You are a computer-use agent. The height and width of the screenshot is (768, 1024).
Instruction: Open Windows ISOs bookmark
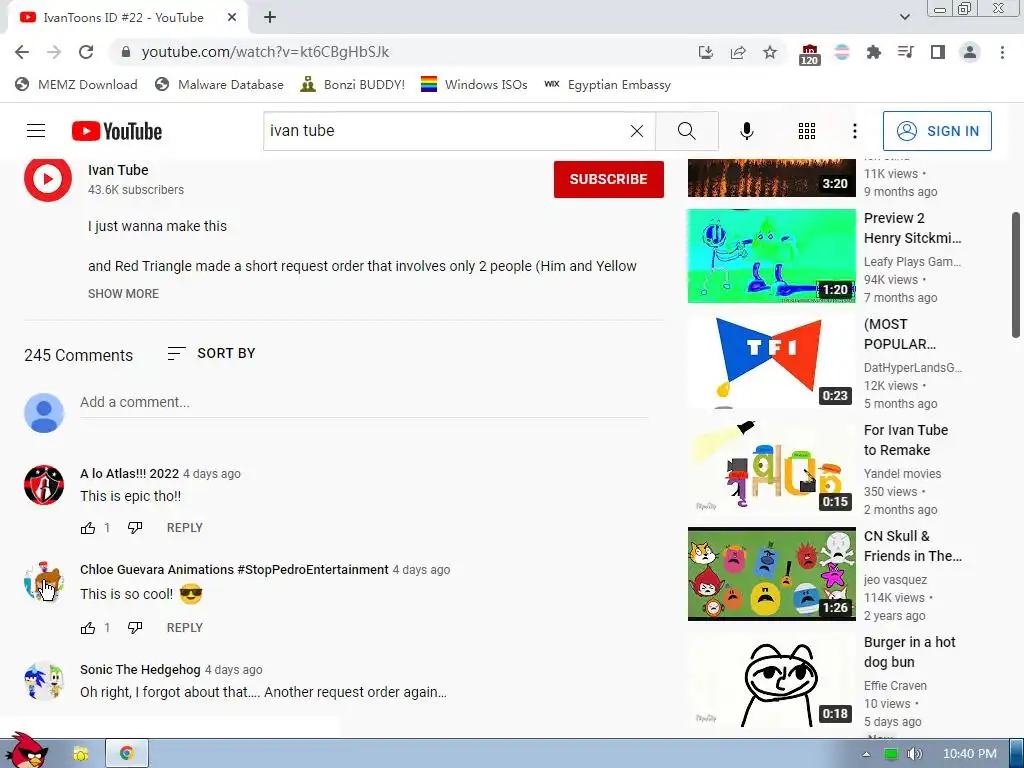click(x=474, y=85)
